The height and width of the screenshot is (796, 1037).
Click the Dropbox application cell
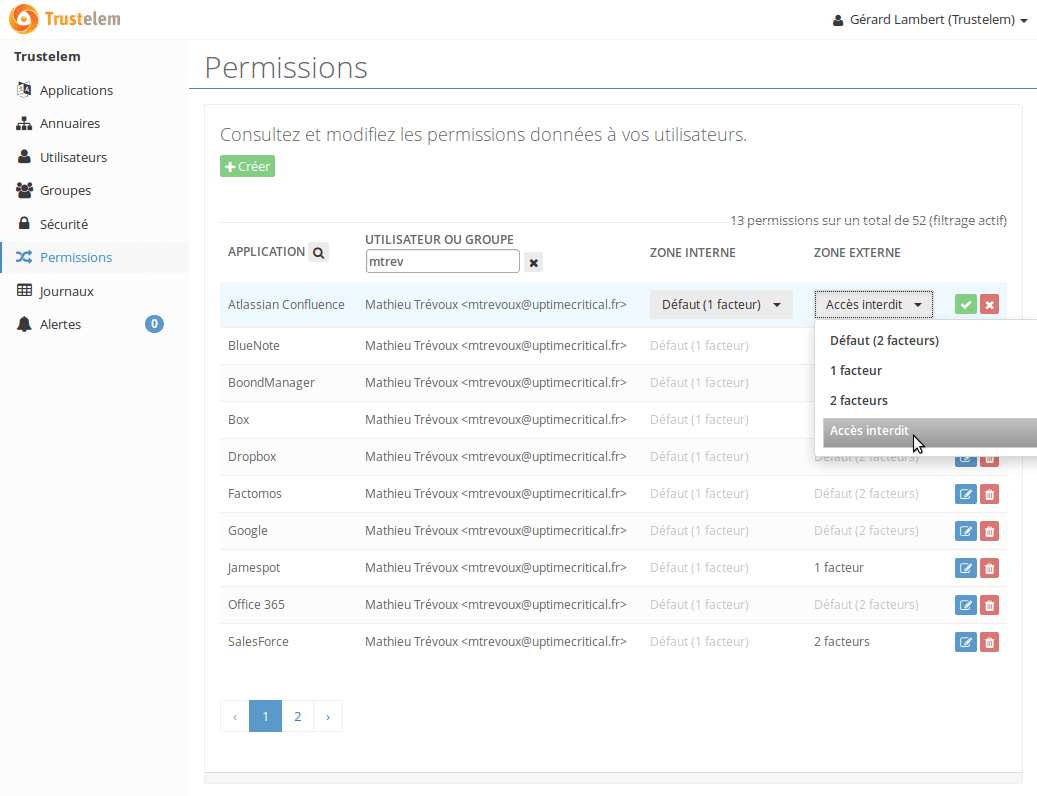(252, 457)
